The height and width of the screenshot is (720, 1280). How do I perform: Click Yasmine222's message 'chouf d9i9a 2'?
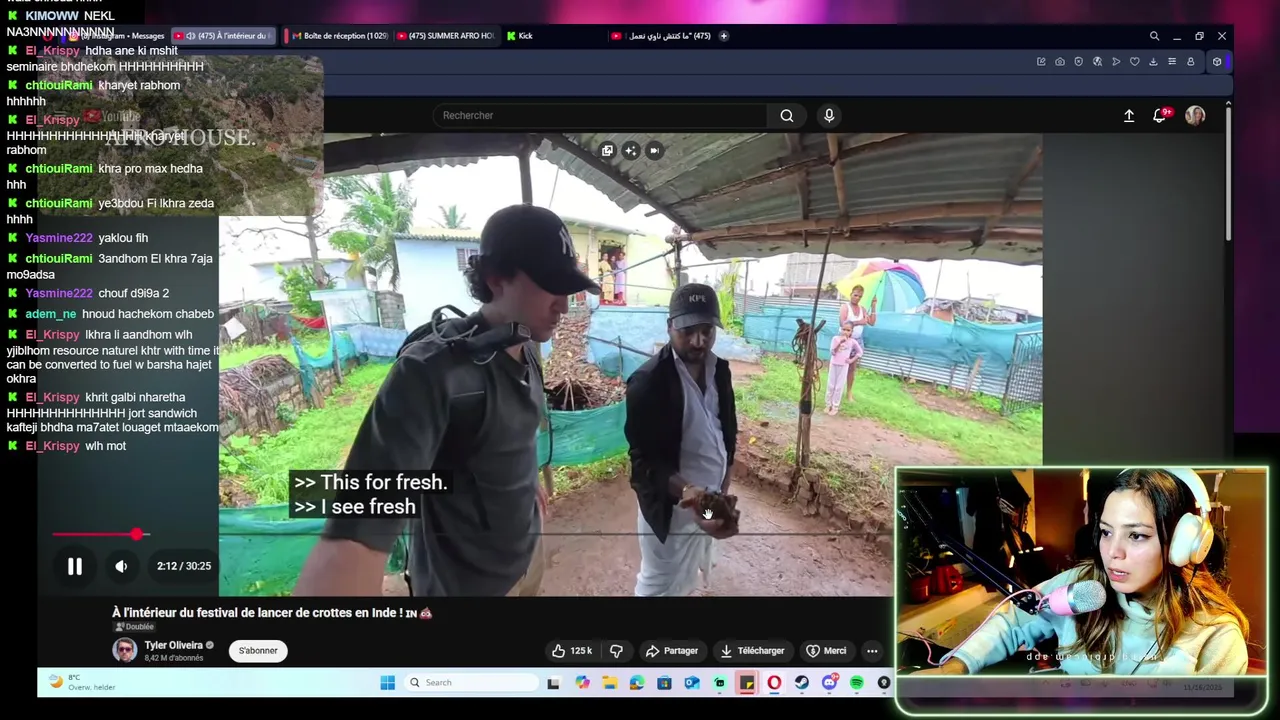[133, 293]
